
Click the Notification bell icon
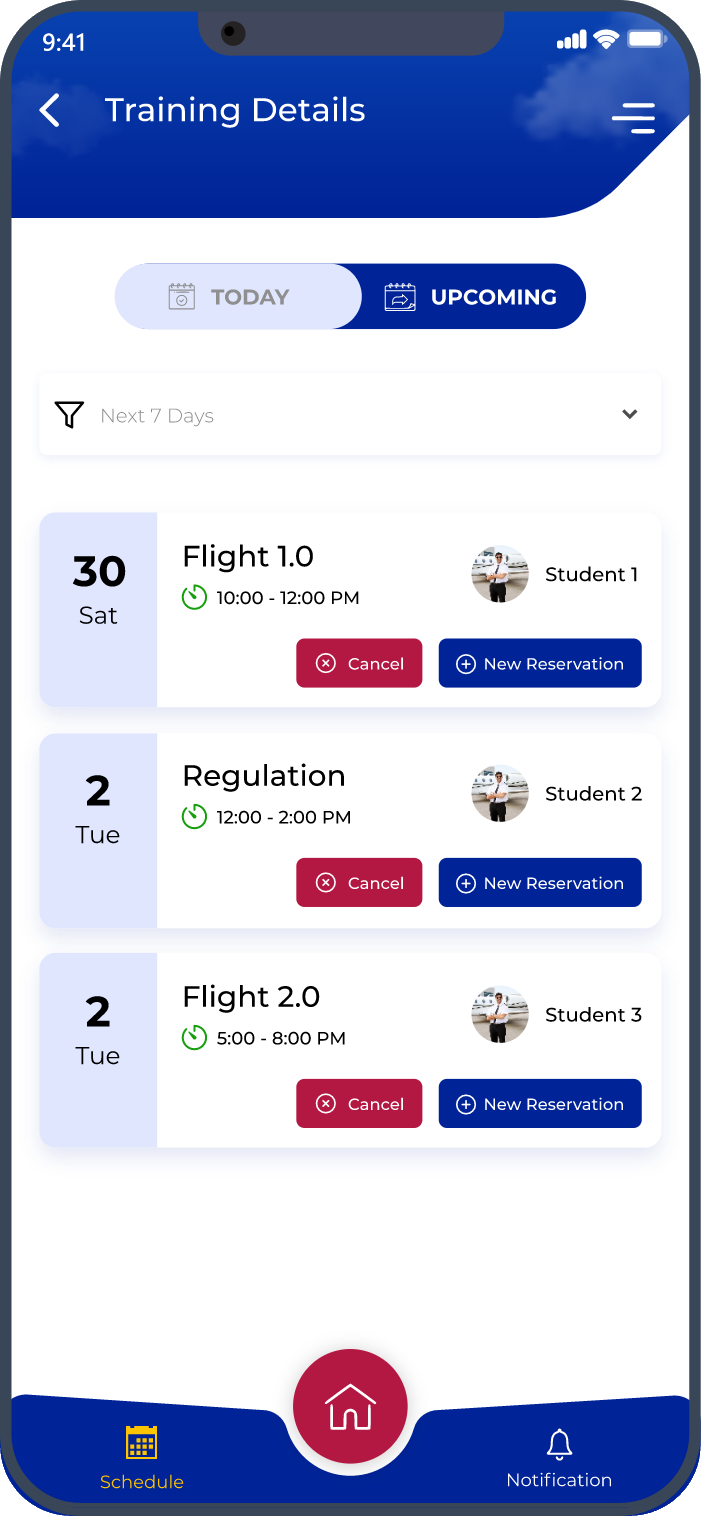(x=559, y=1443)
